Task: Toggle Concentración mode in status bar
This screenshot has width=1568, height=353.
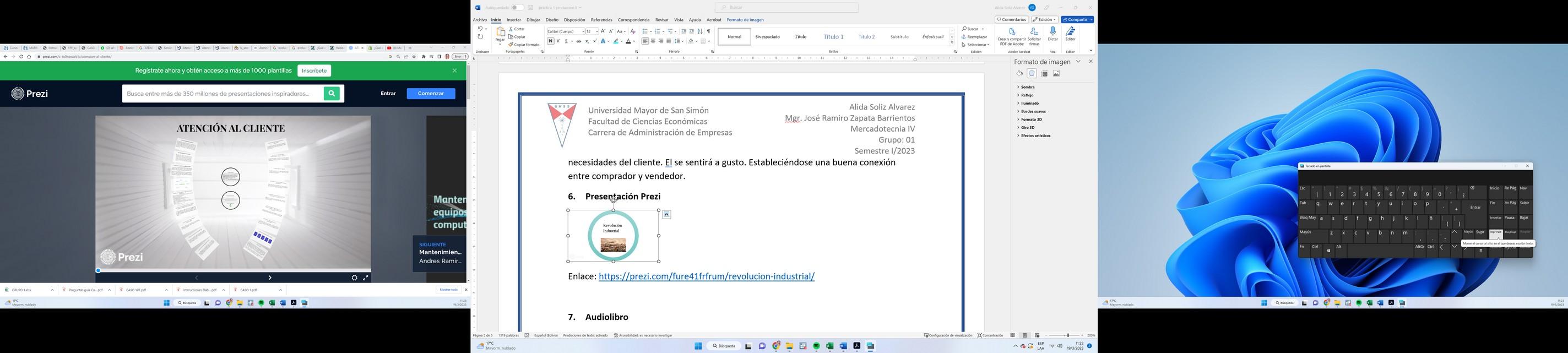Action: [x=990, y=335]
